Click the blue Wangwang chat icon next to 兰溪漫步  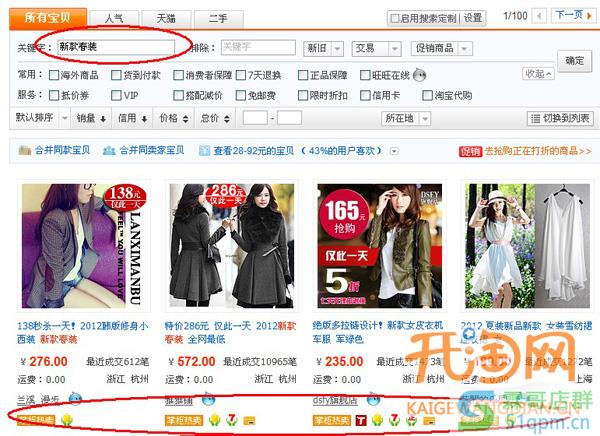(x=75, y=399)
